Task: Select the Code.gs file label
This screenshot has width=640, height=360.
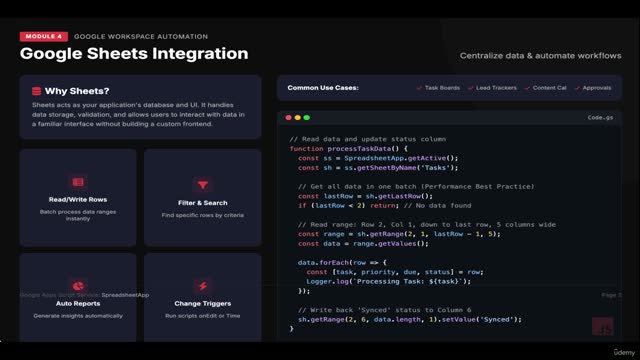Action: click(600, 118)
